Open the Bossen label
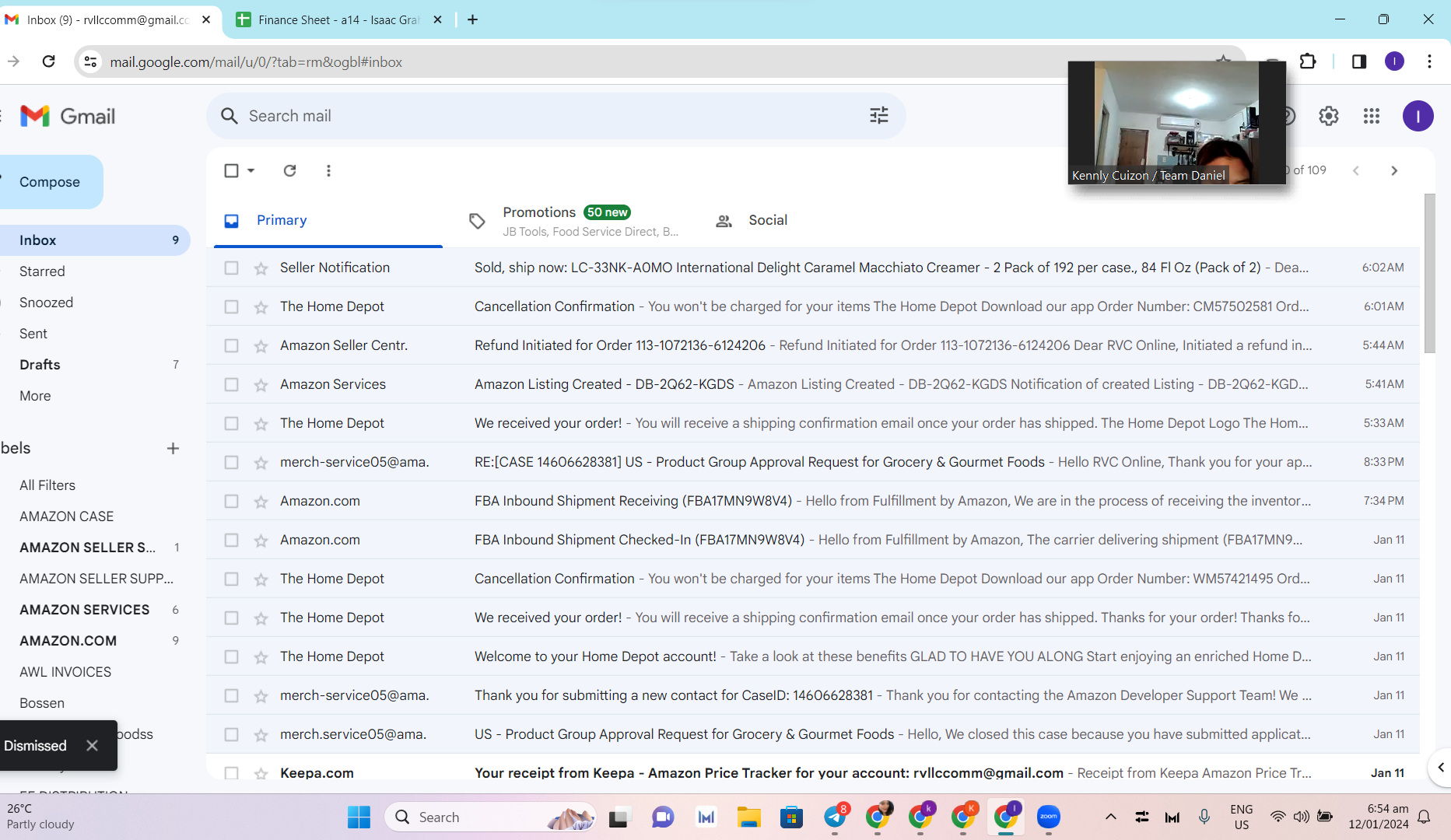 (42, 703)
